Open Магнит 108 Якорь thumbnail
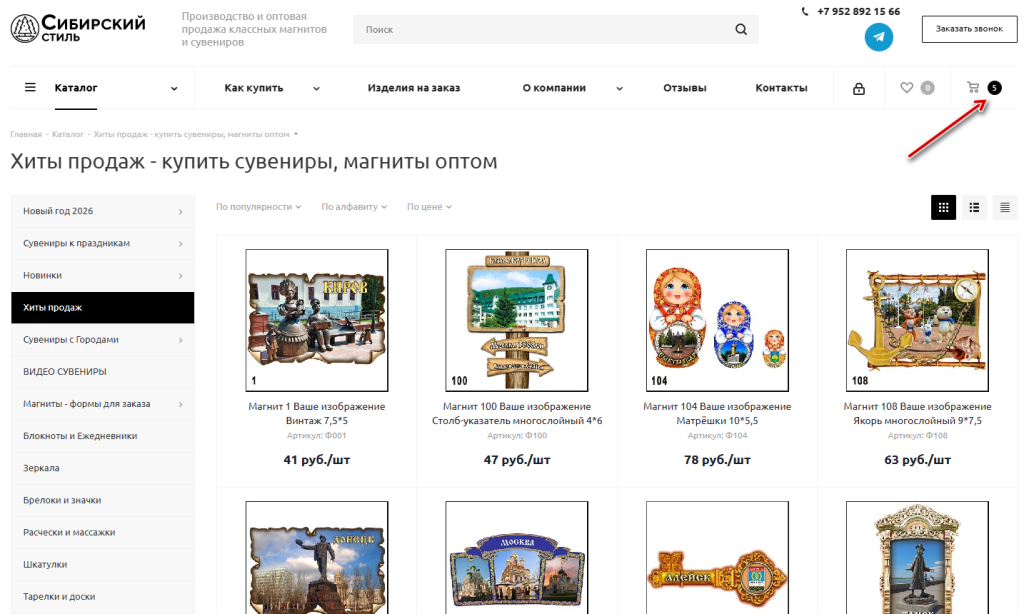 [917, 320]
